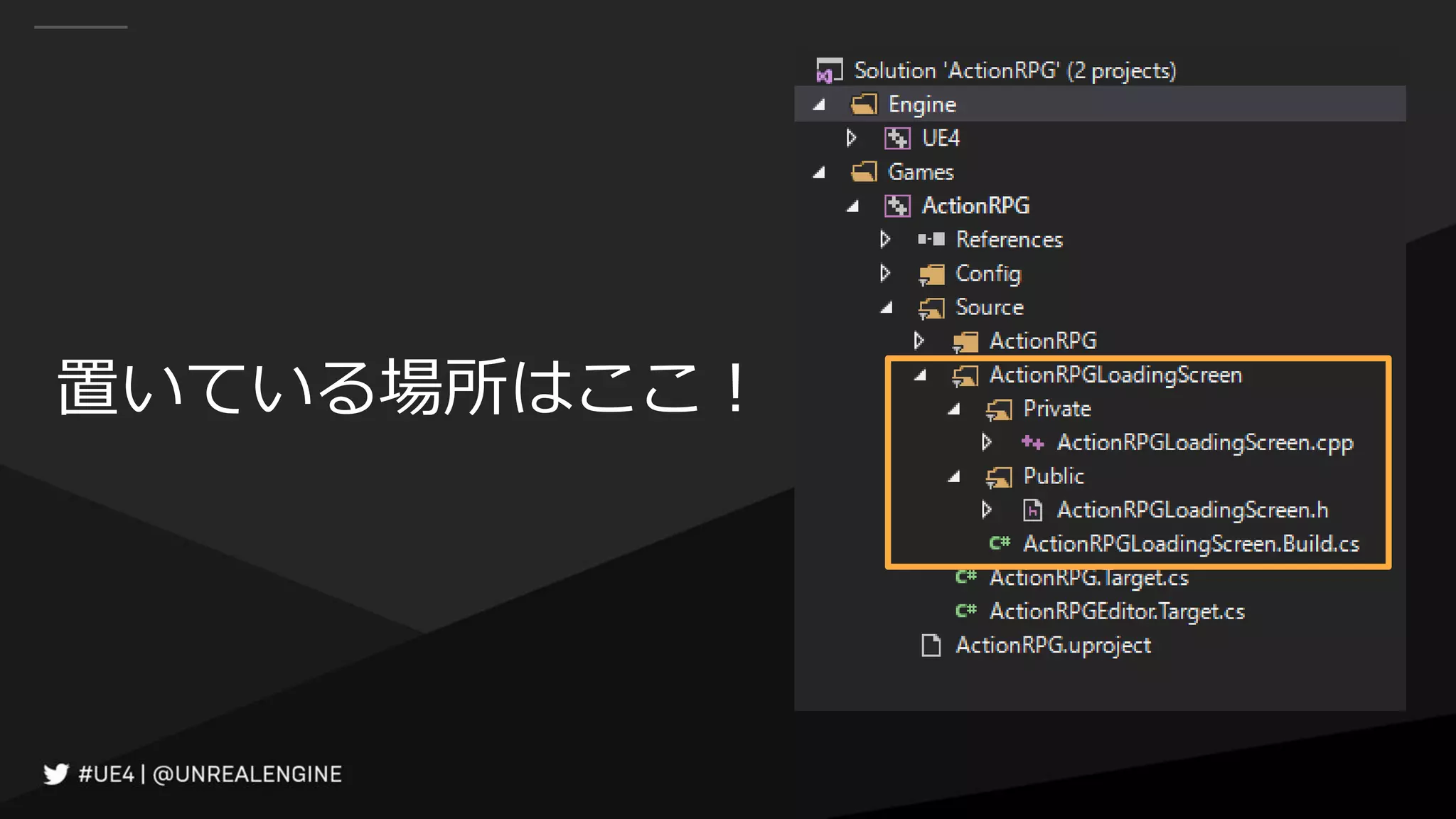Expand the ActionRPGLoadingScreen.cpp node

[987, 443]
